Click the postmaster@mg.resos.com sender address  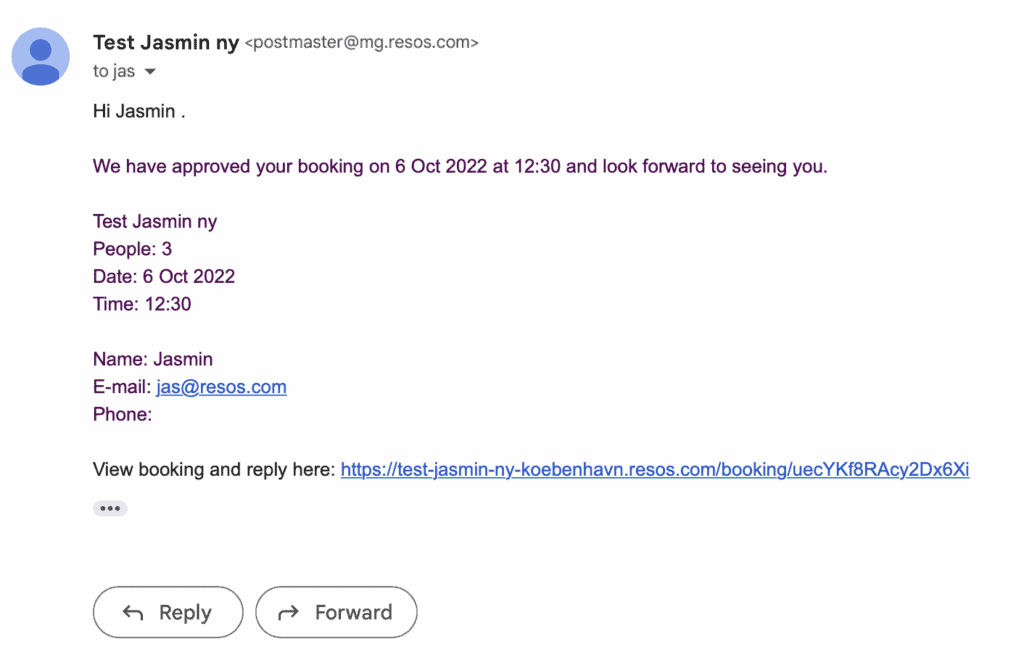tap(362, 42)
